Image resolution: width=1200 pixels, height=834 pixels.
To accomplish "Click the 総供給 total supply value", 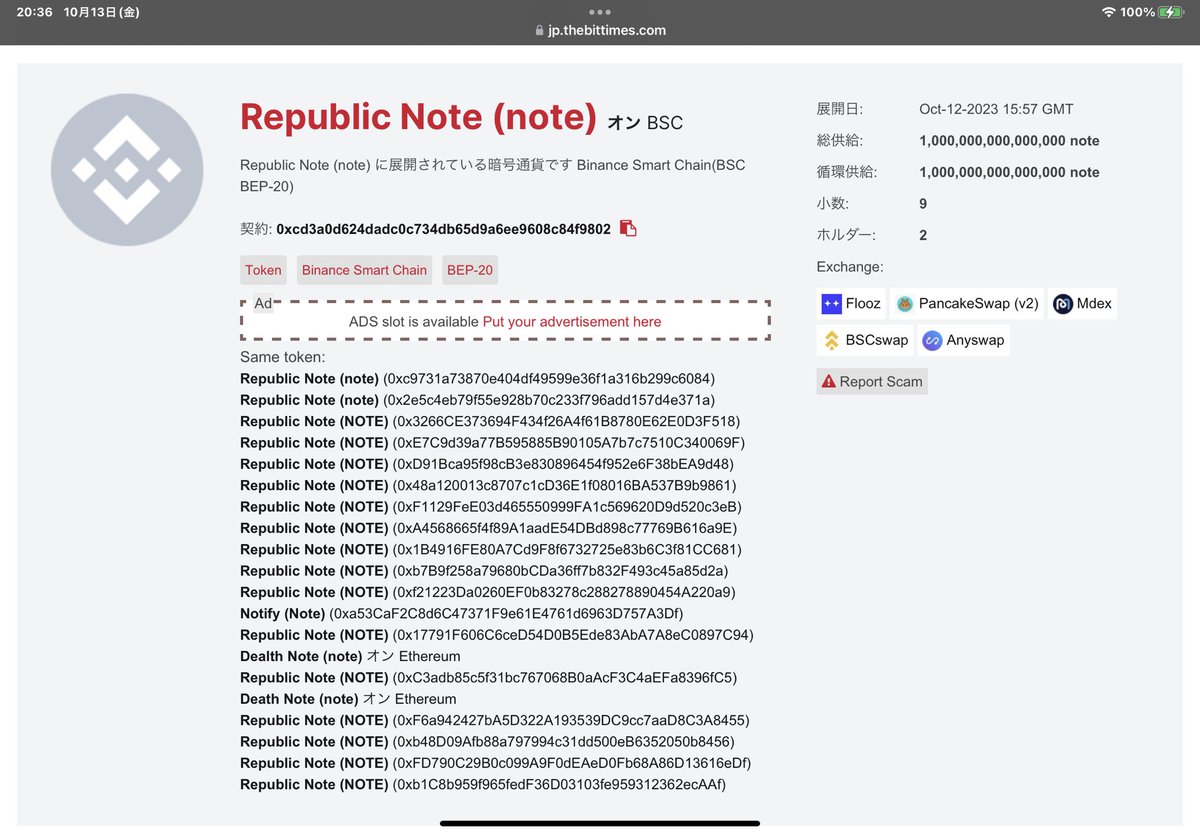I will 1009,141.
